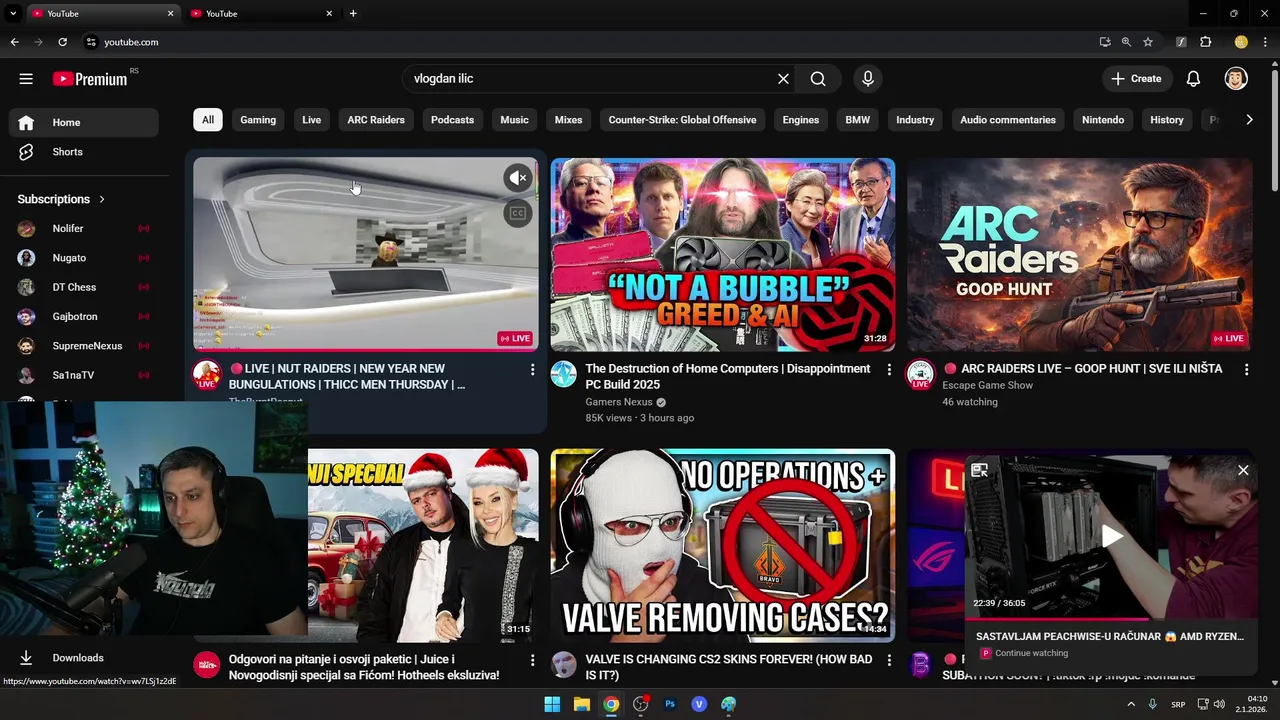Click the YouTube Premium logo
The height and width of the screenshot is (720, 1280).
coord(90,79)
